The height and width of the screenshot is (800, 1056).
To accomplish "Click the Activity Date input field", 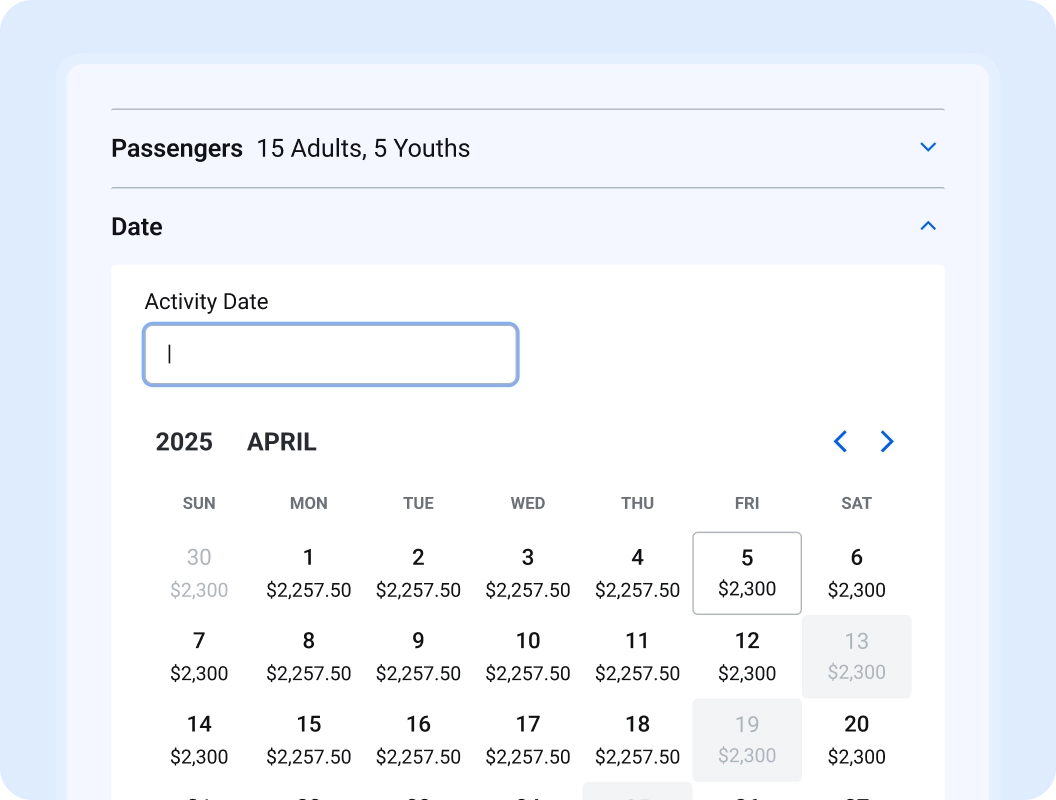I will click(x=330, y=354).
